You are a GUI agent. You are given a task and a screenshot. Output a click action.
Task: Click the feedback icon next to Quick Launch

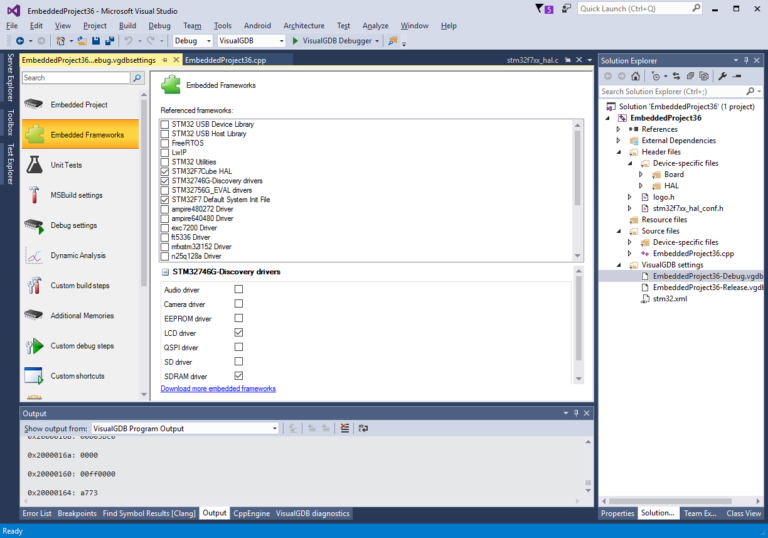(566, 8)
